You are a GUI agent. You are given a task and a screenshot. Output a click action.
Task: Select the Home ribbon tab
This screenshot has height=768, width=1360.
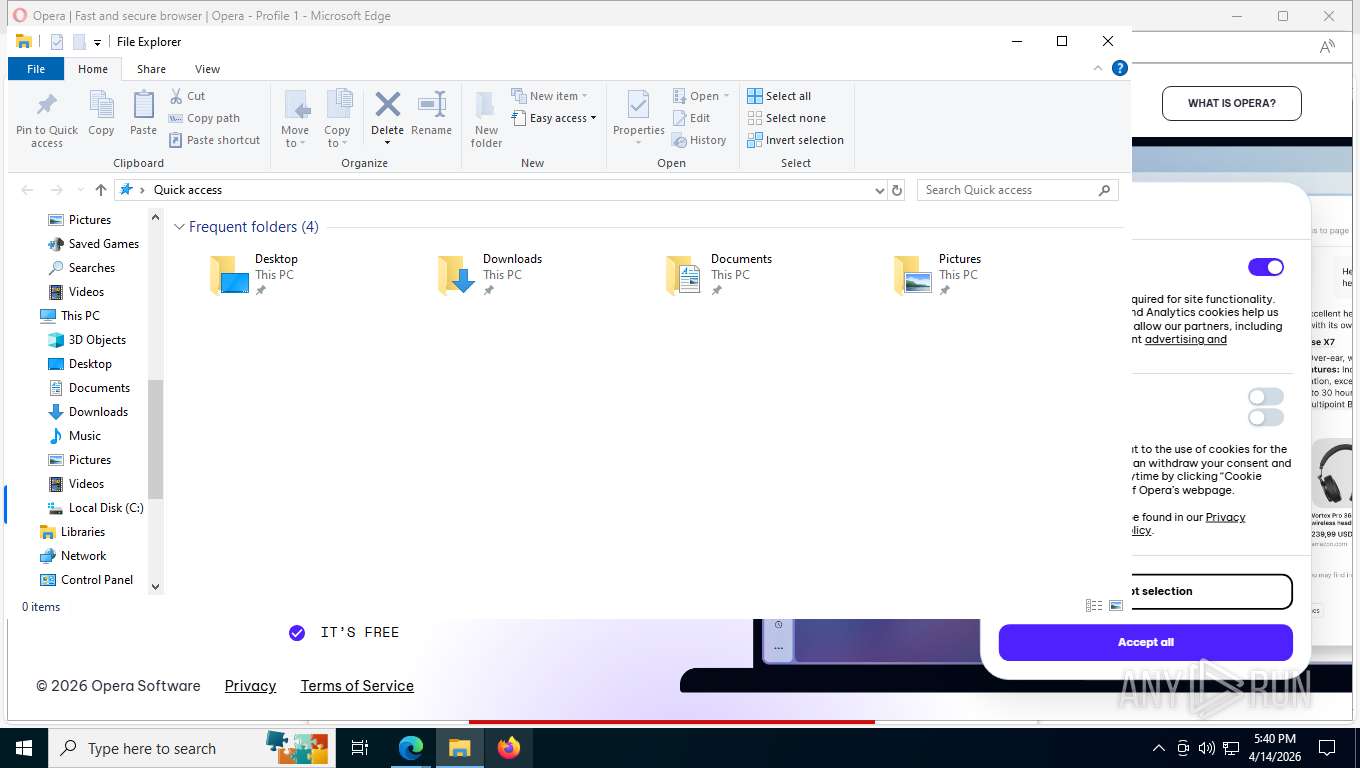click(93, 69)
